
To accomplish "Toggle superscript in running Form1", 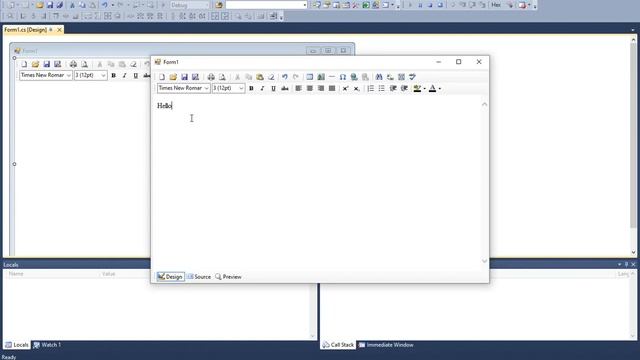I will tap(345, 89).
